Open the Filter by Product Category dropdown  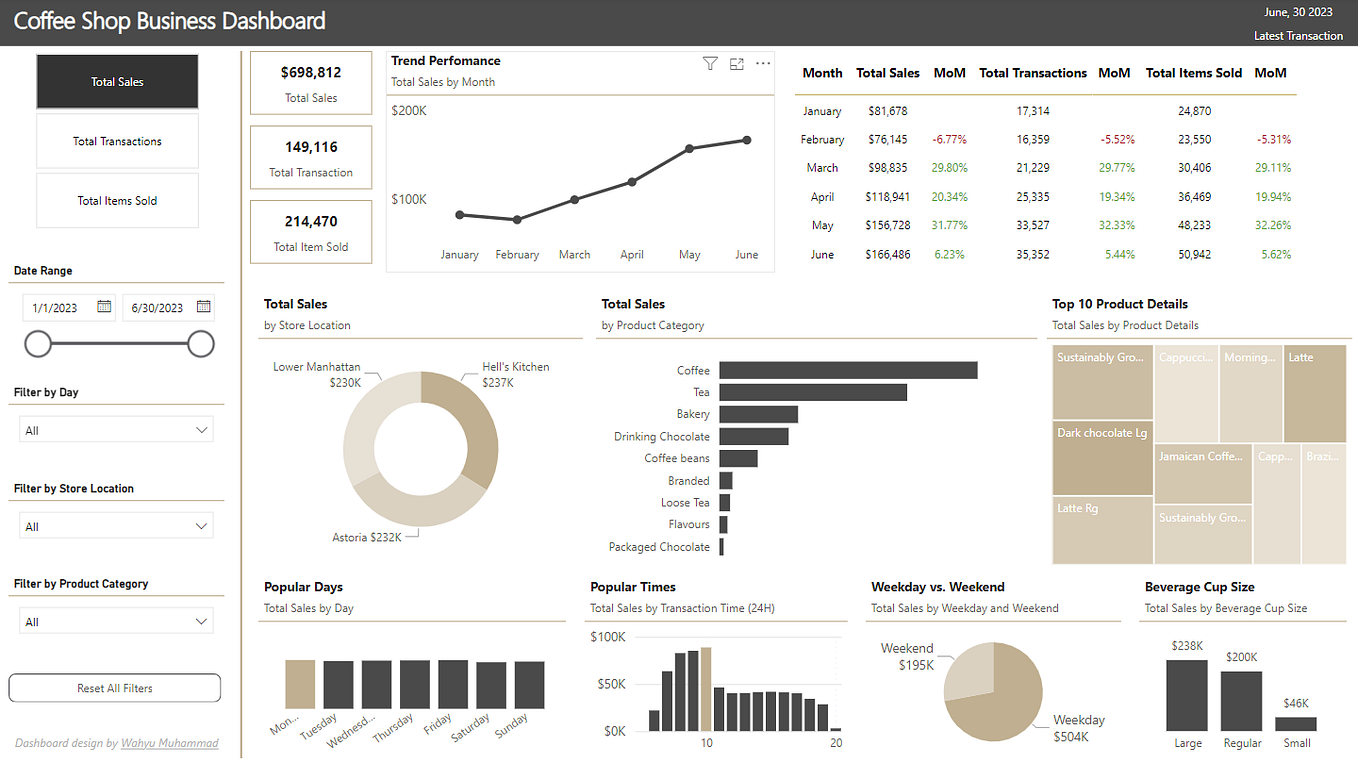coord(115,620)
